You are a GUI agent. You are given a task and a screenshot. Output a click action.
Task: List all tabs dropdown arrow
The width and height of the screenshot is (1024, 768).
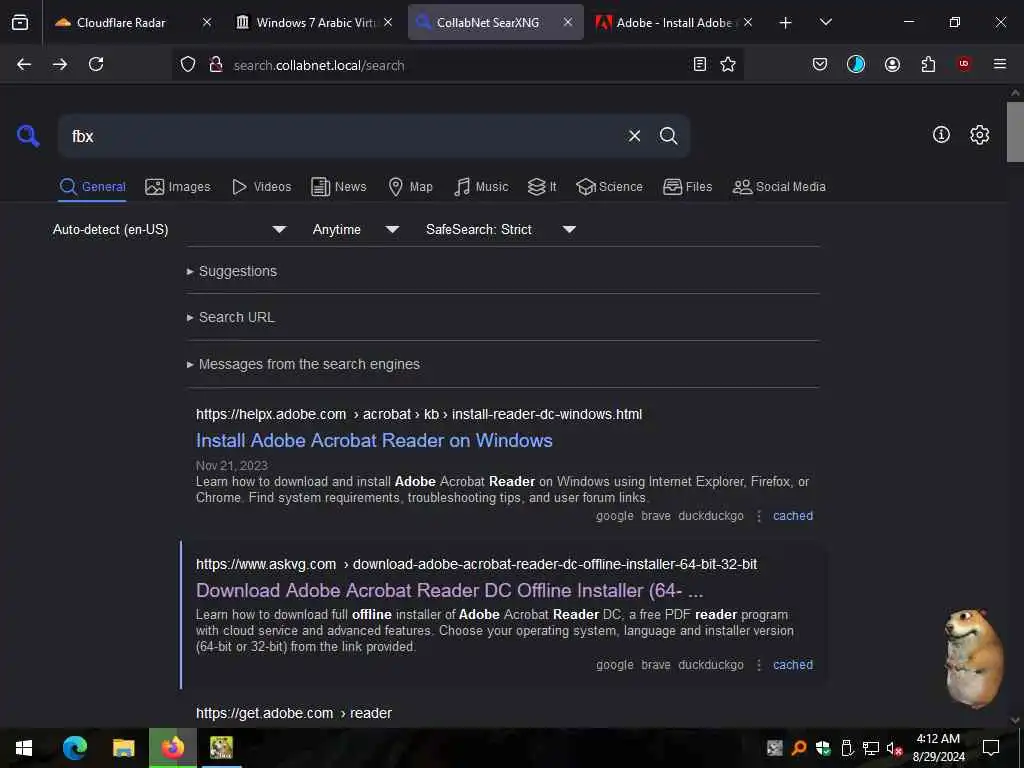(825, 22)
